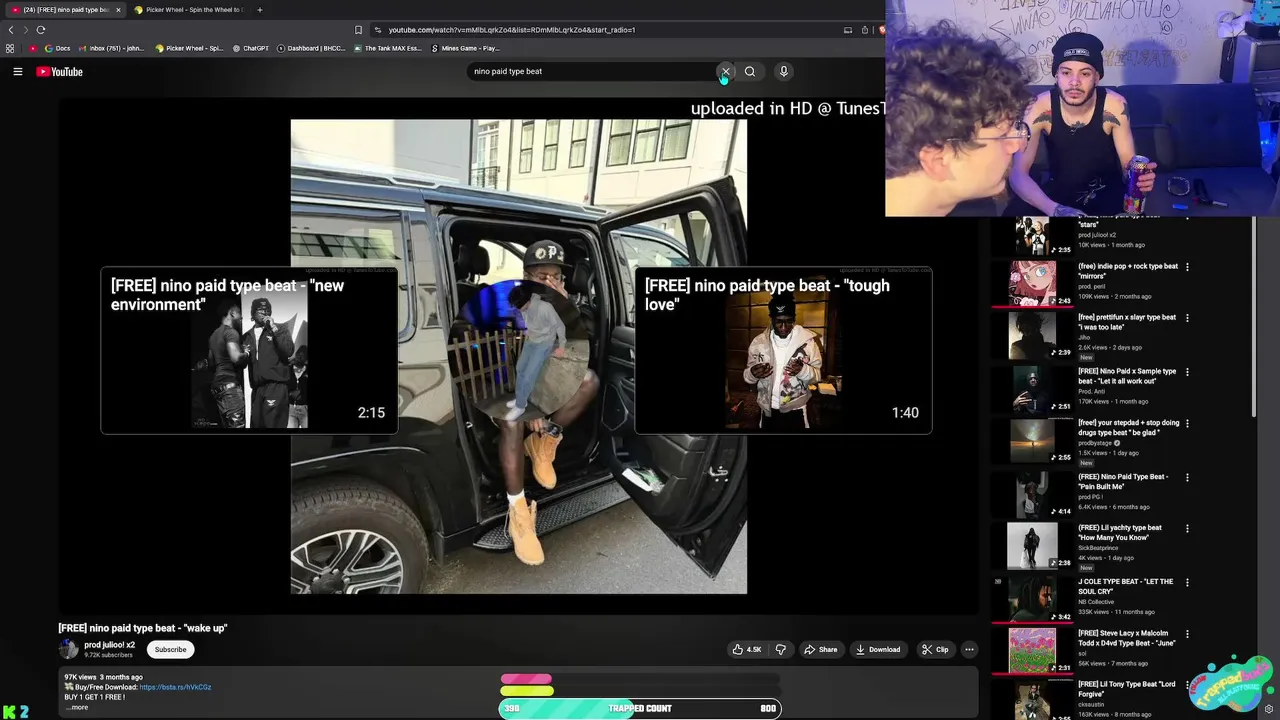1280x720 pixels.
Task: Open options for 'mirrors' indie pop video
Action: [1187, 267]
